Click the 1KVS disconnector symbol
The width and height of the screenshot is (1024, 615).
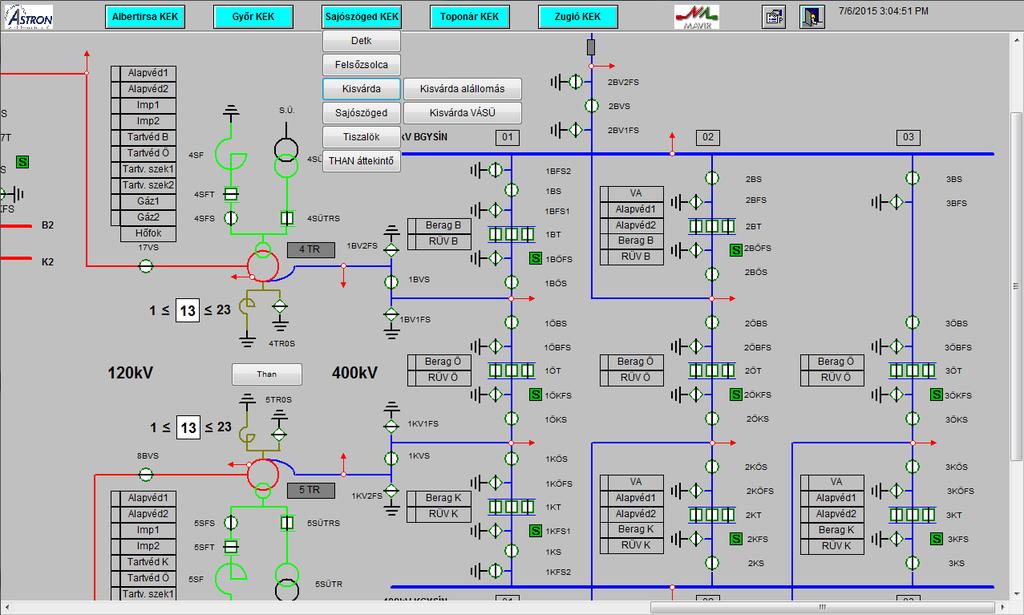(x=391, y=458)
